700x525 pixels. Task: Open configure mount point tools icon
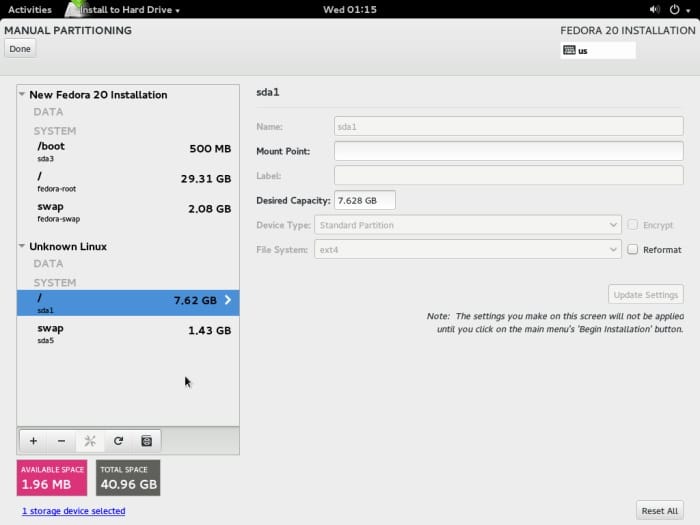[x=90, y=441]
